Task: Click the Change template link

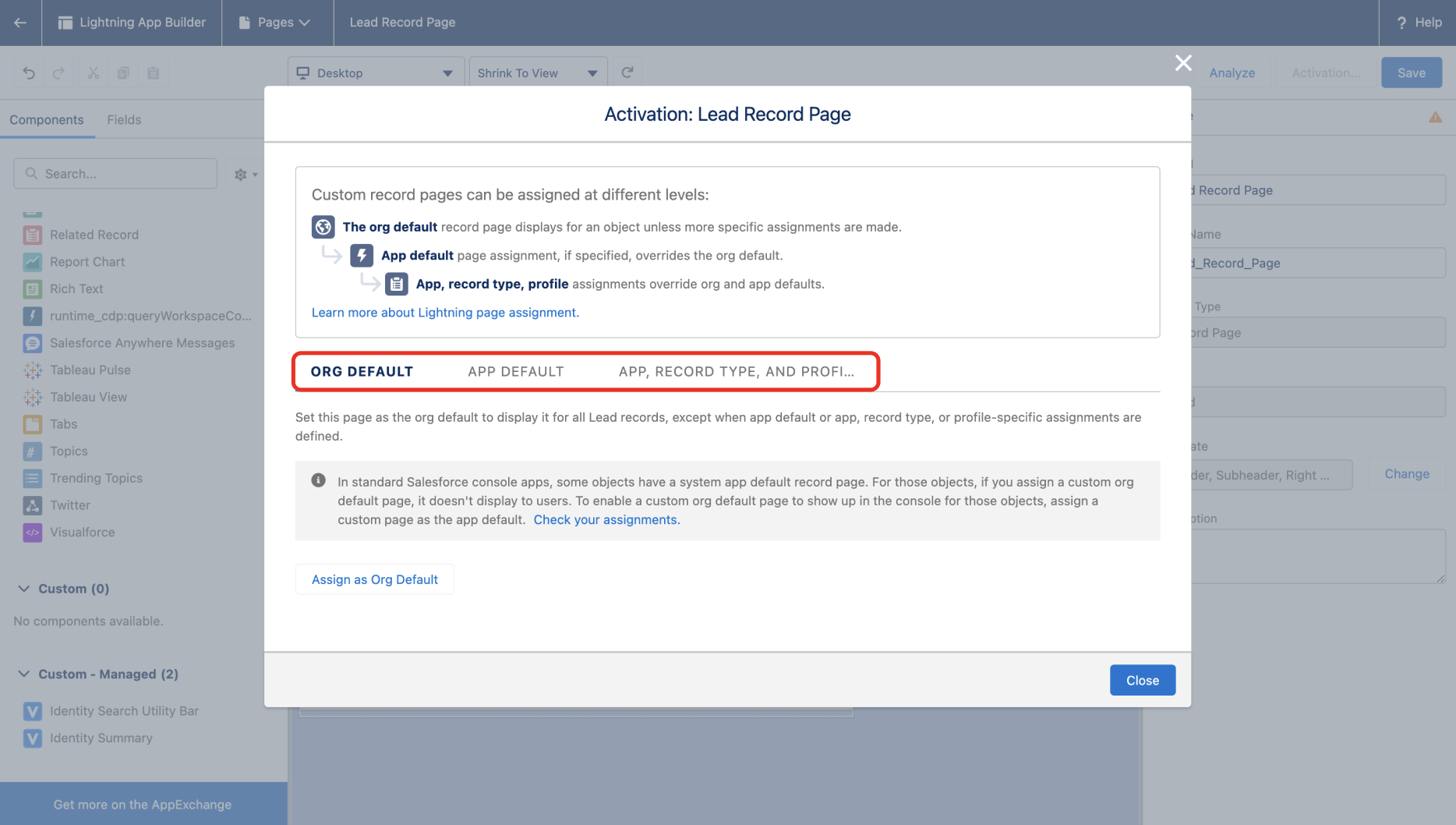Action: (1407, 473)
